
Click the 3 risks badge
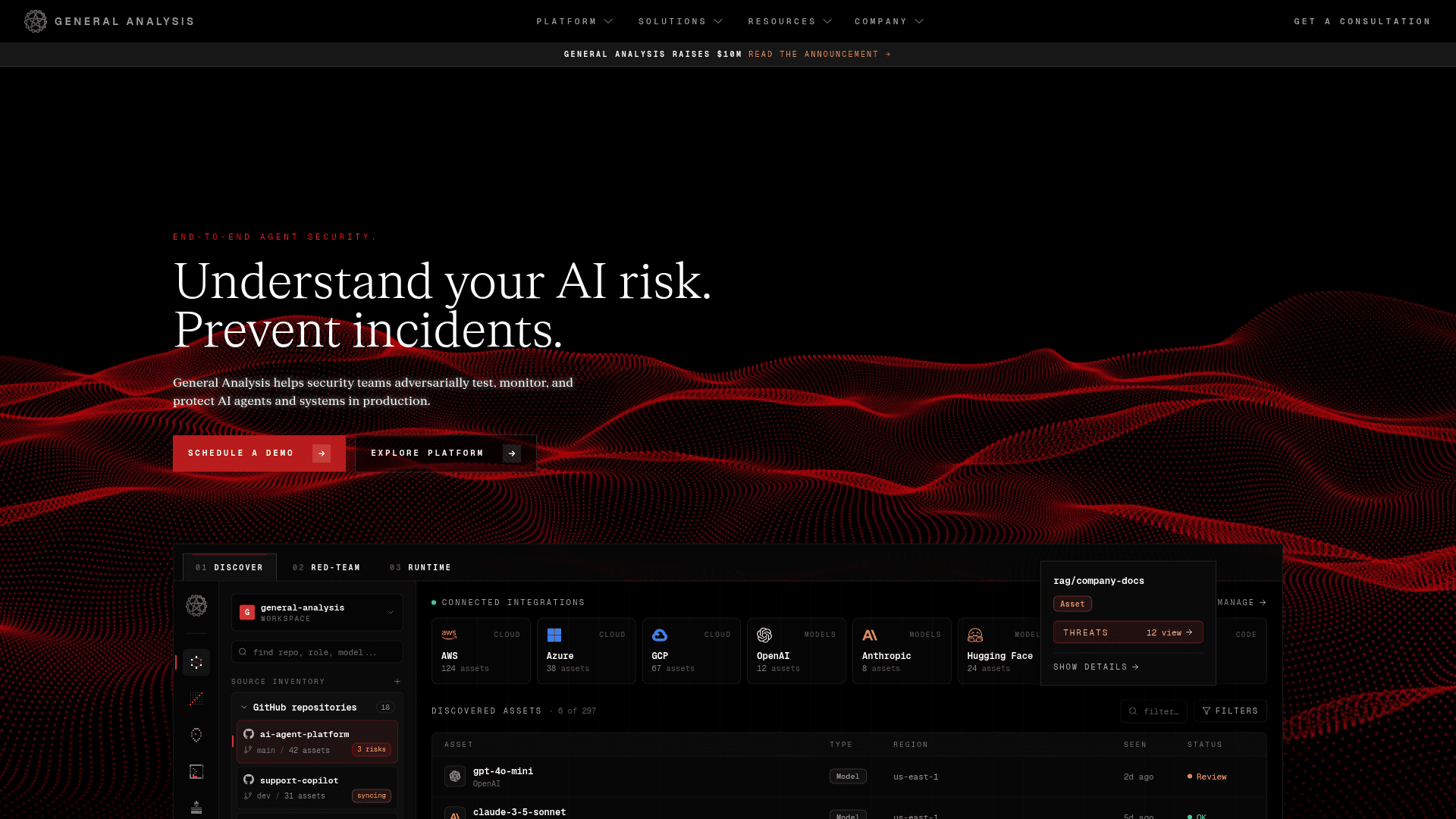[x=372, y=750]
